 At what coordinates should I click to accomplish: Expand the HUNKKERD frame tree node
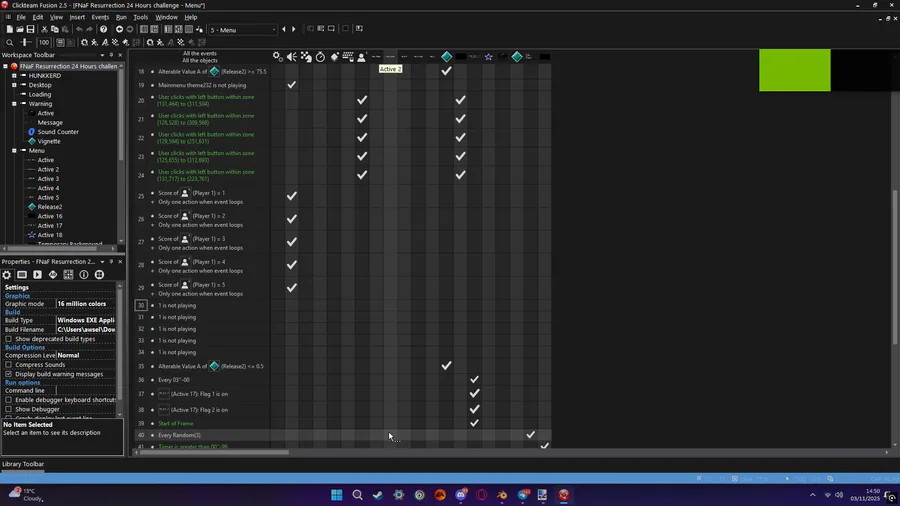pos(14,76)
